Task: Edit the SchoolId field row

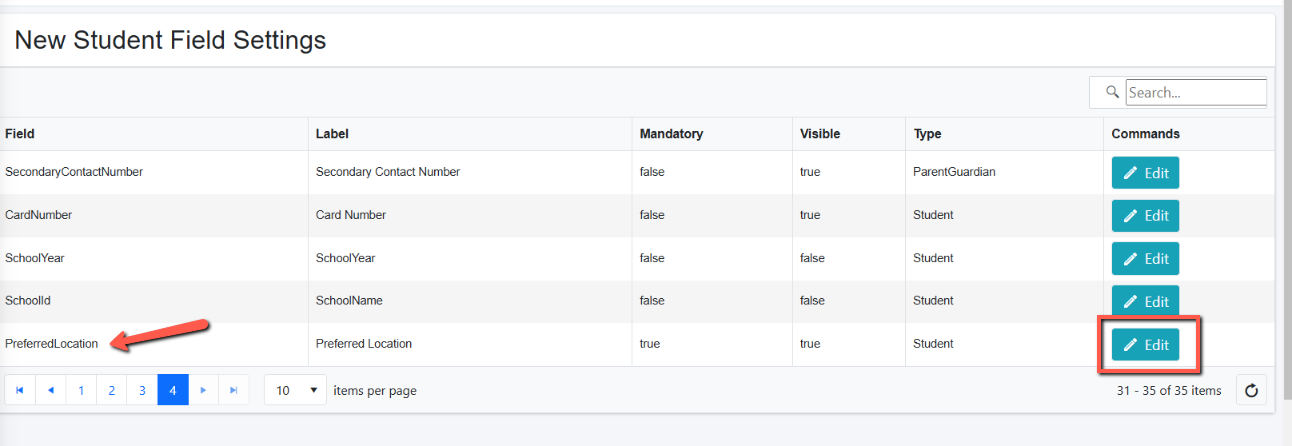Action: 1146,301
